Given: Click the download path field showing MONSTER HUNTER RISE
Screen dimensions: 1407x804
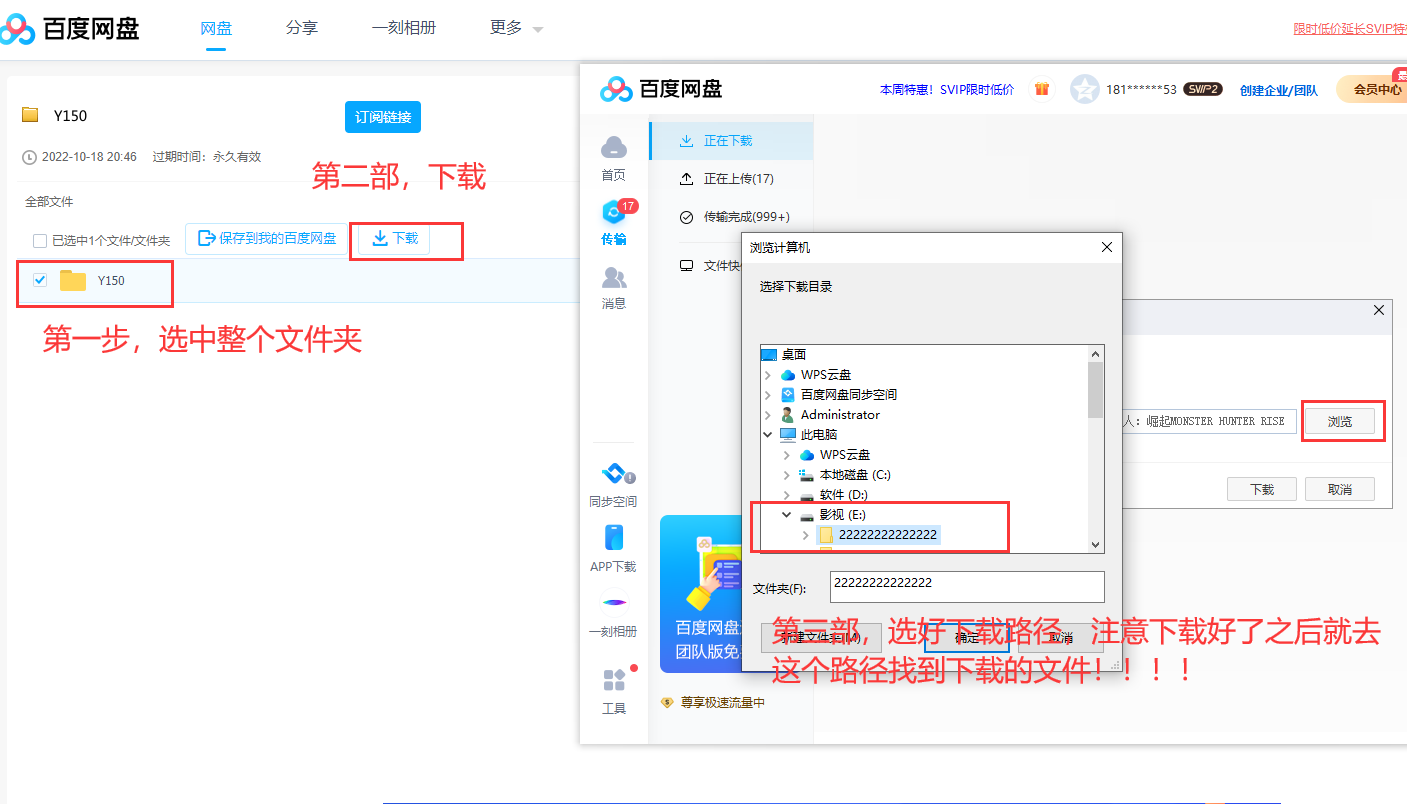Looking at the screenshot, I should [1208, 422].
